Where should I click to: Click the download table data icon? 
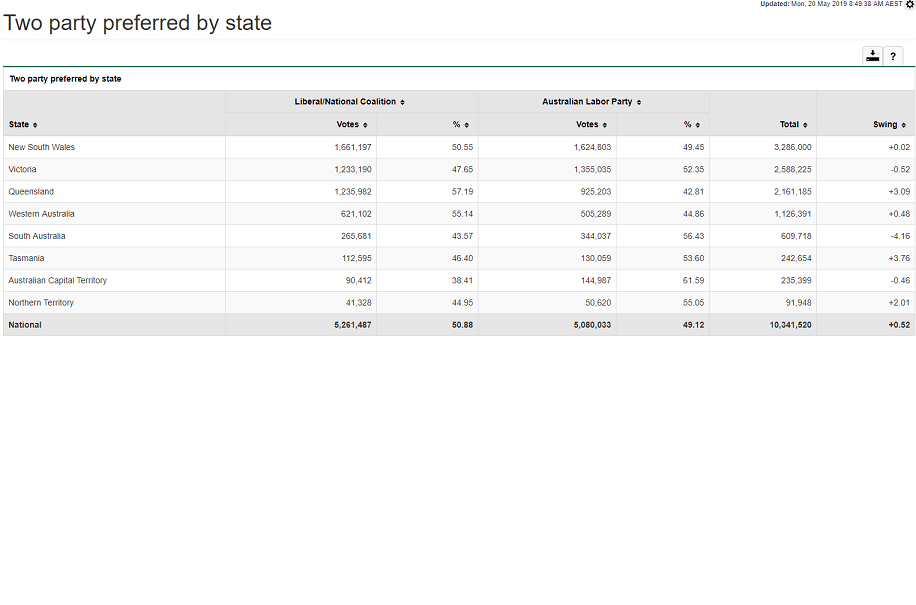tap(872, 56)
